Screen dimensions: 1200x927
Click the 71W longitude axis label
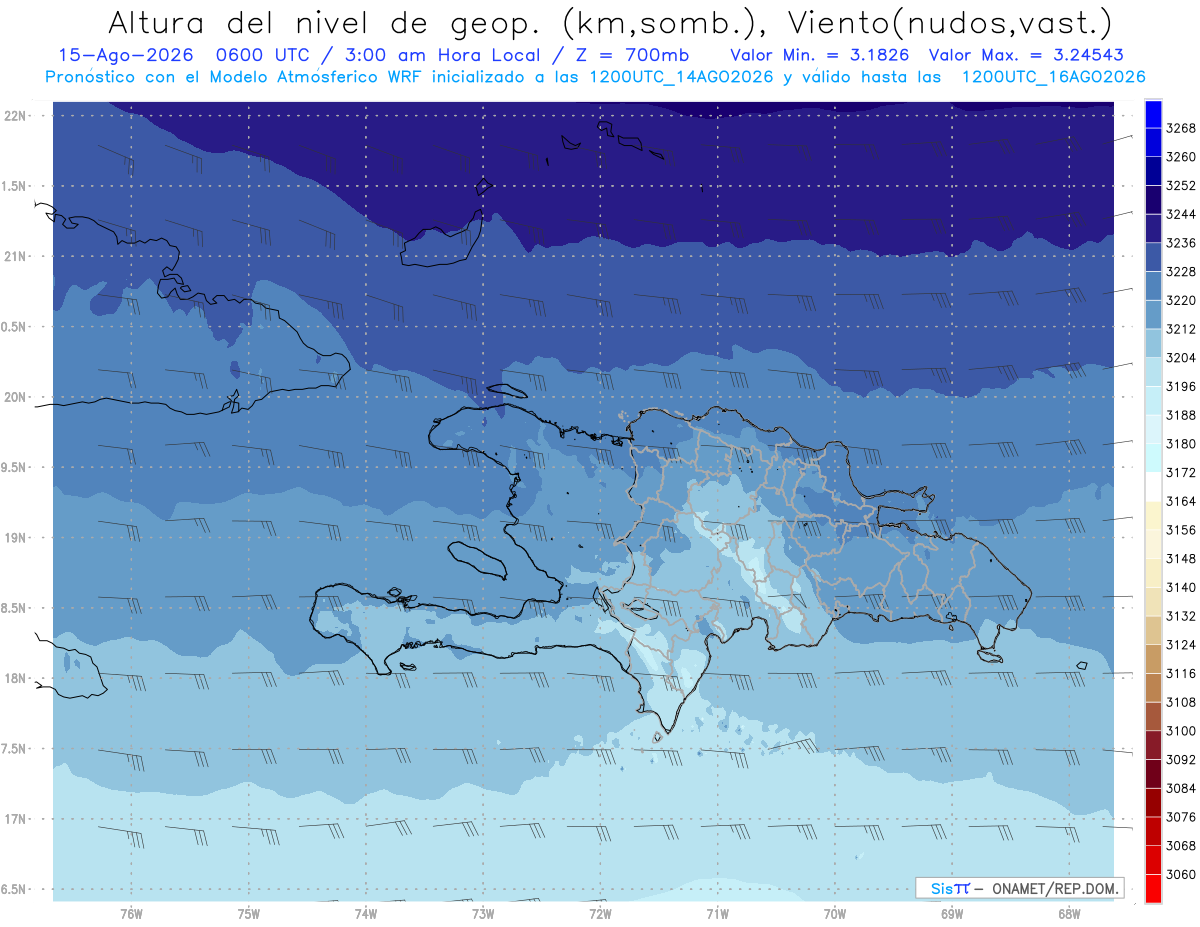[717, 914]
